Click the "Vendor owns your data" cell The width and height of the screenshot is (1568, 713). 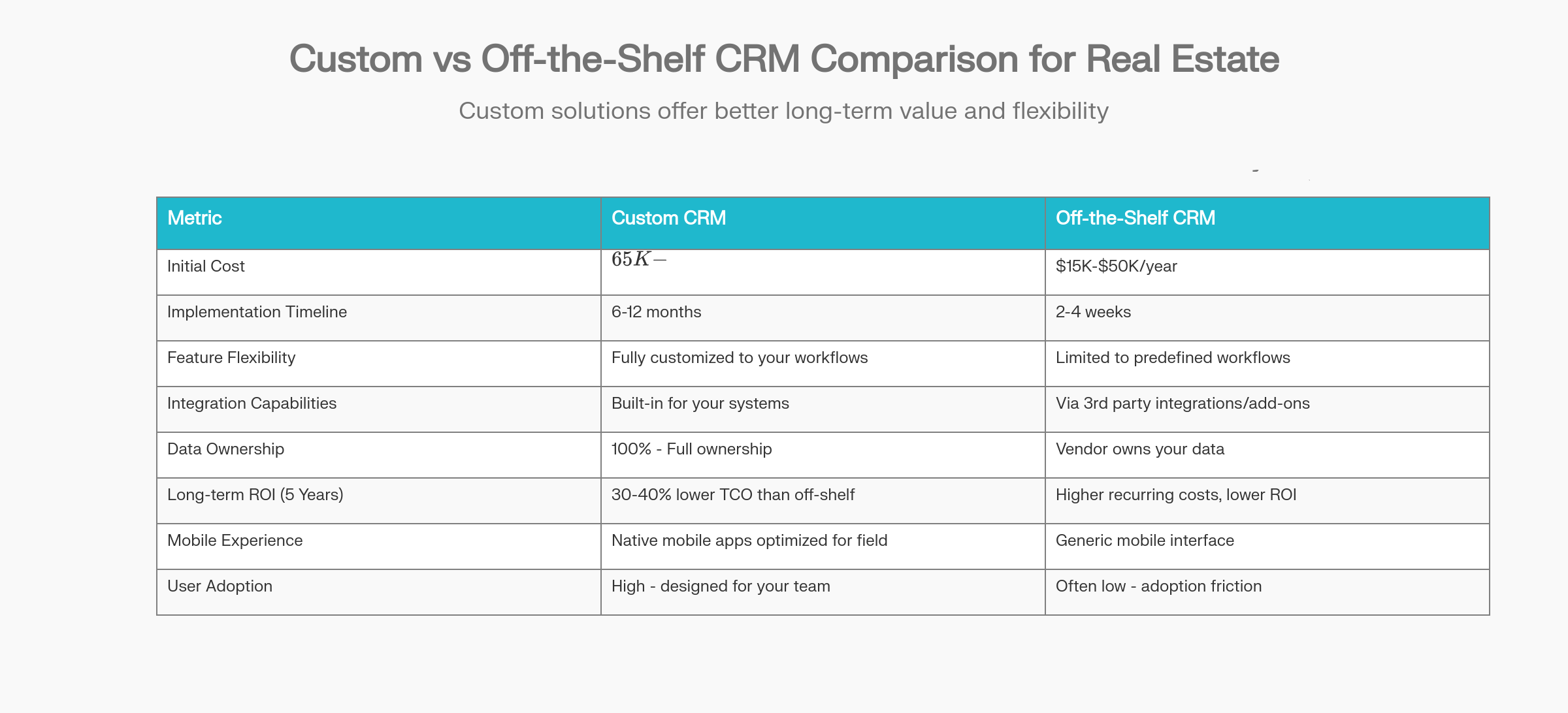point(1139,449)
